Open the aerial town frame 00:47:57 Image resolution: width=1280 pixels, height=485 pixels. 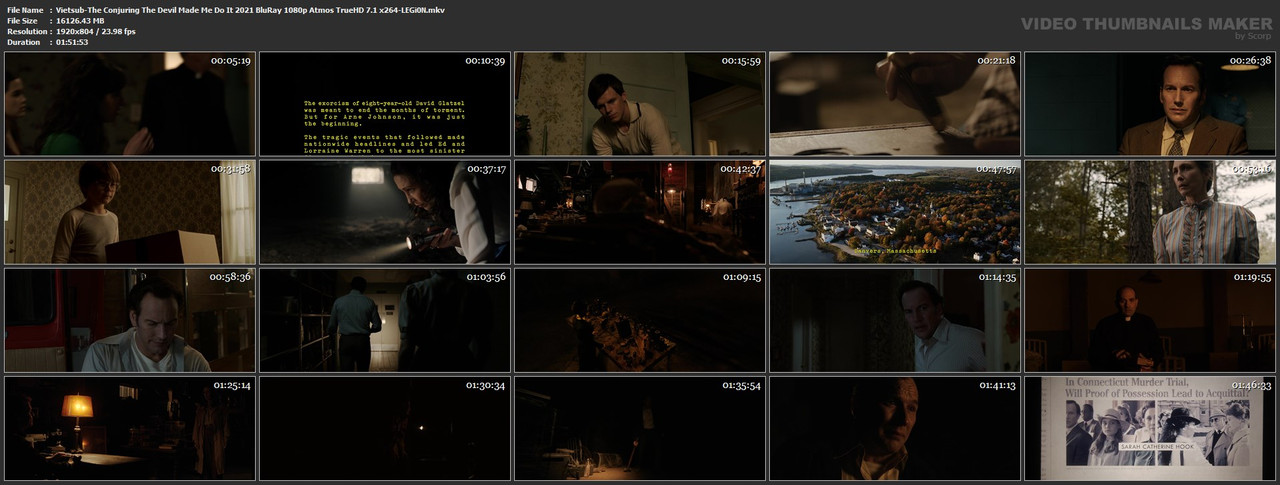[895, 212]
